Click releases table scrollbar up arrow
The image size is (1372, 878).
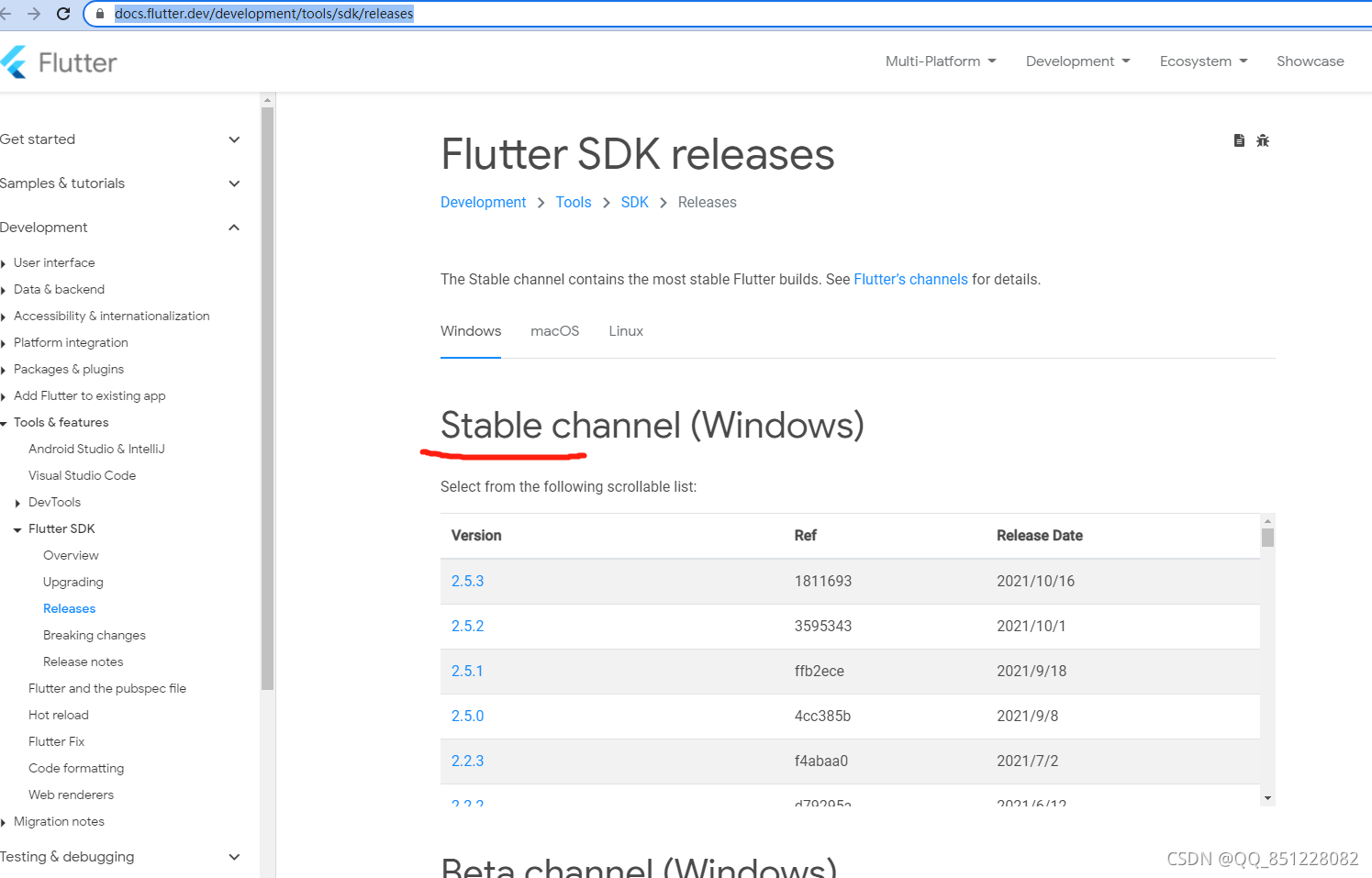pos(1268,520)
